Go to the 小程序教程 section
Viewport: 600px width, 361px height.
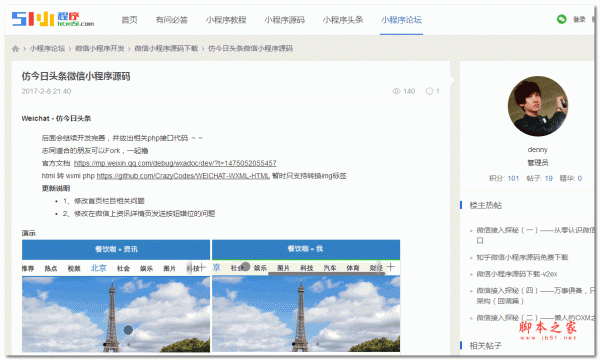(226, 20)
